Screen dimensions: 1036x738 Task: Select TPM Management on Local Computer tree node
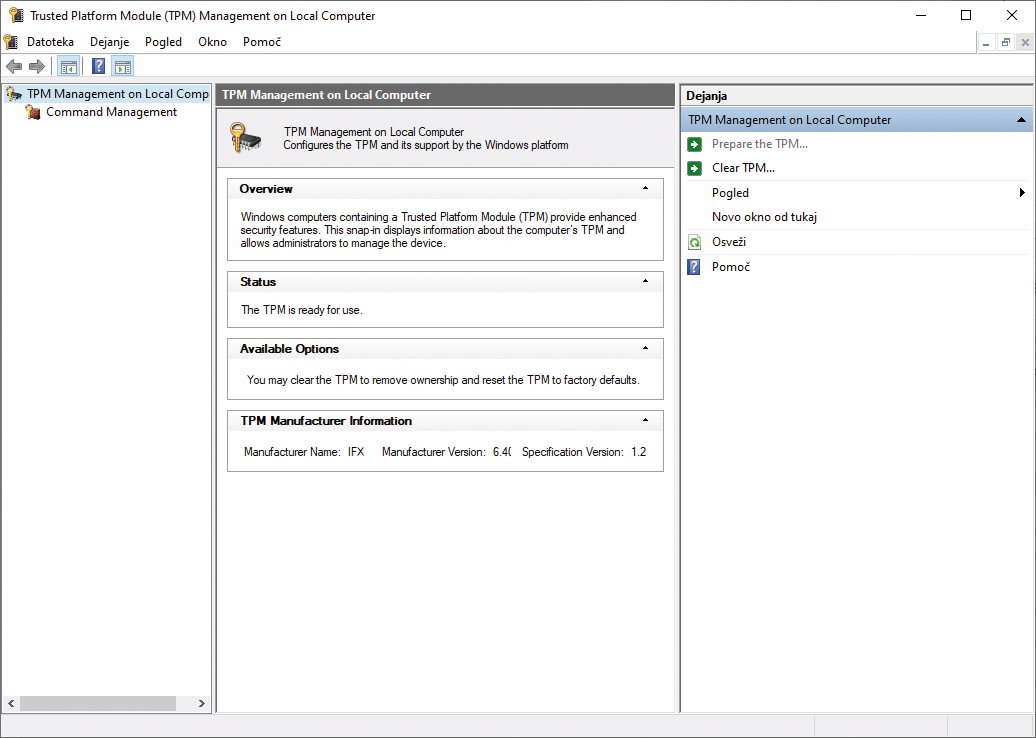pos(118,94)
